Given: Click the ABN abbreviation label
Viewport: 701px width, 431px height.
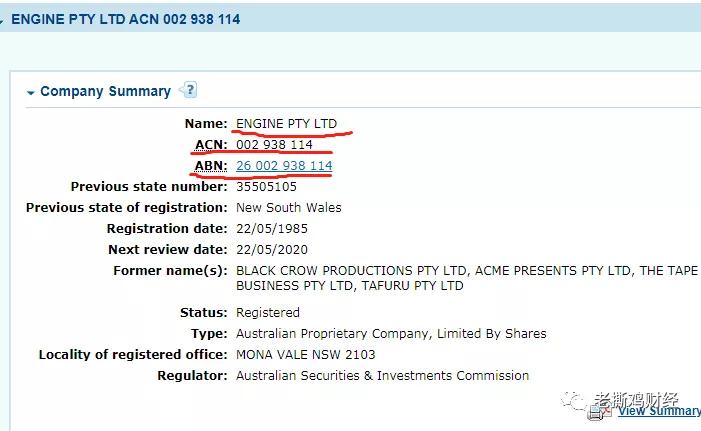Looking at the screenshot, I should point(211,166).
